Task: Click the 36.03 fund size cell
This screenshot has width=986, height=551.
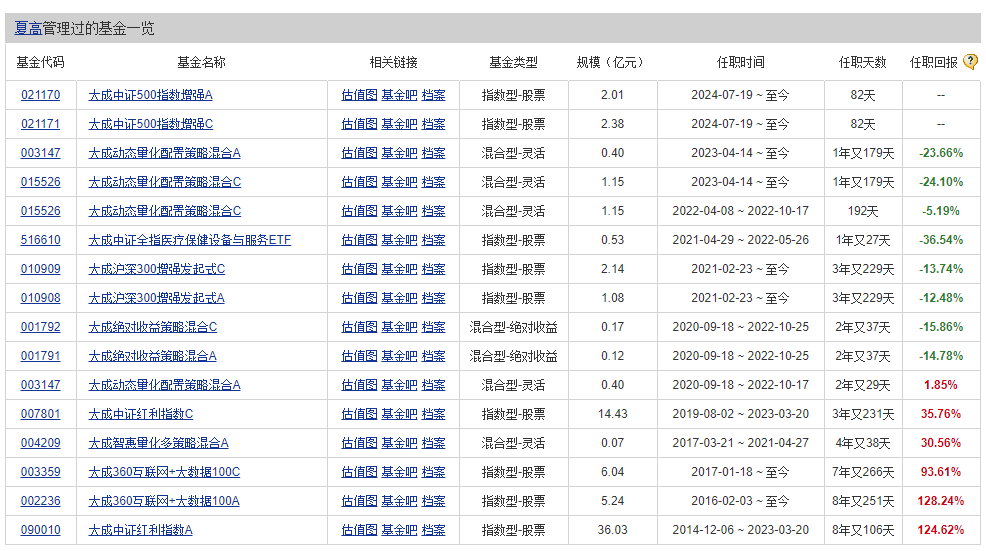Action: (612, 530)
